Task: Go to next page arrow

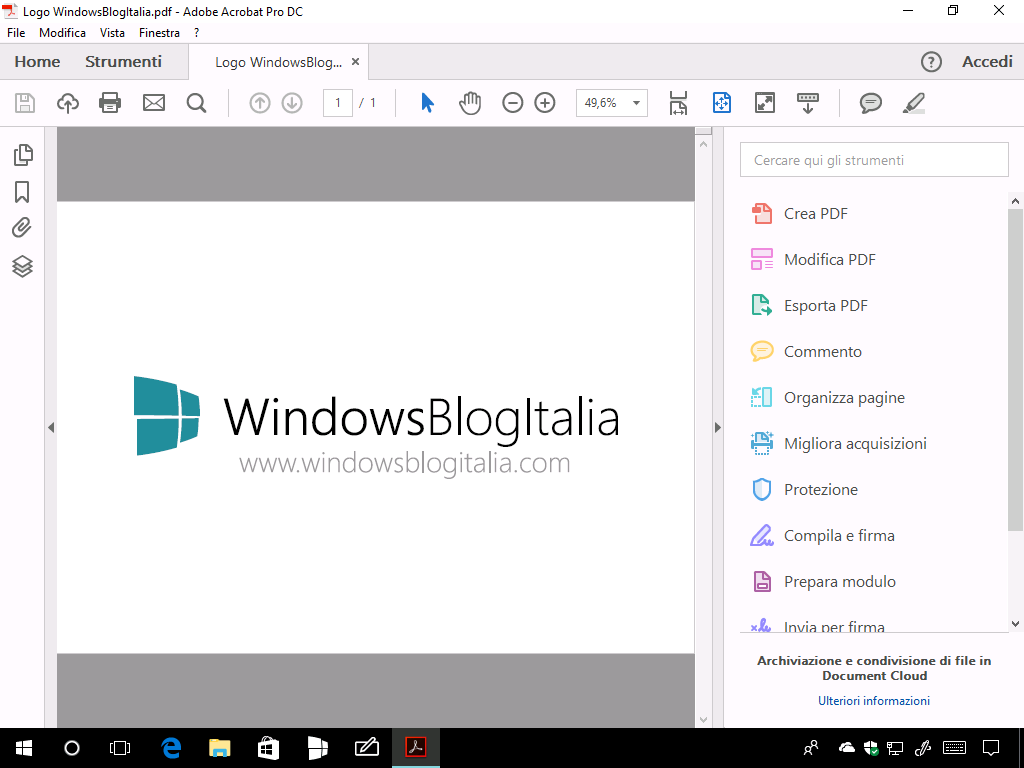Action: coord(292,103)
